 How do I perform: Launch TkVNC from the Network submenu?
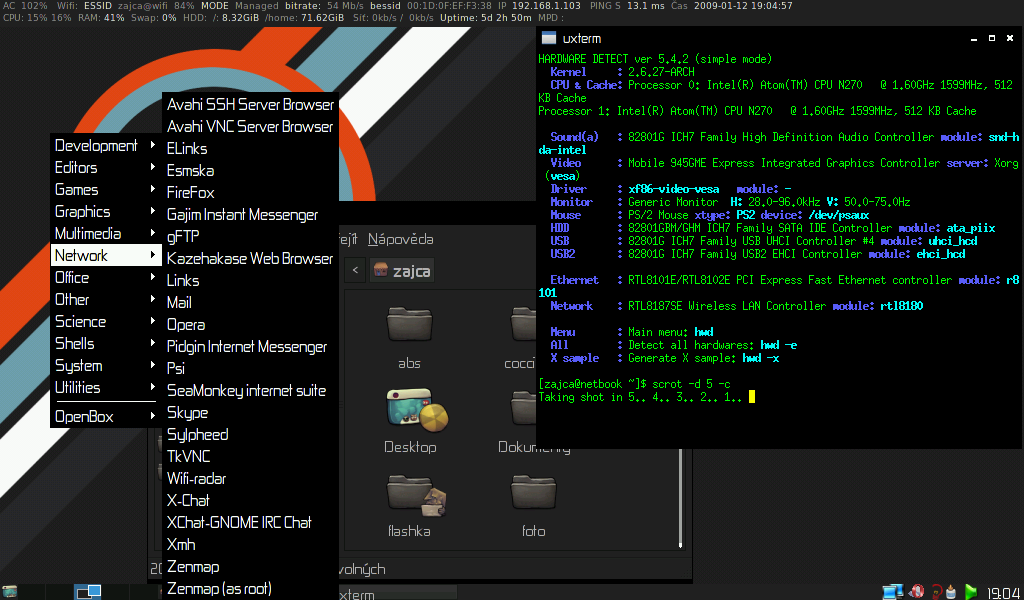coord(250,456)
